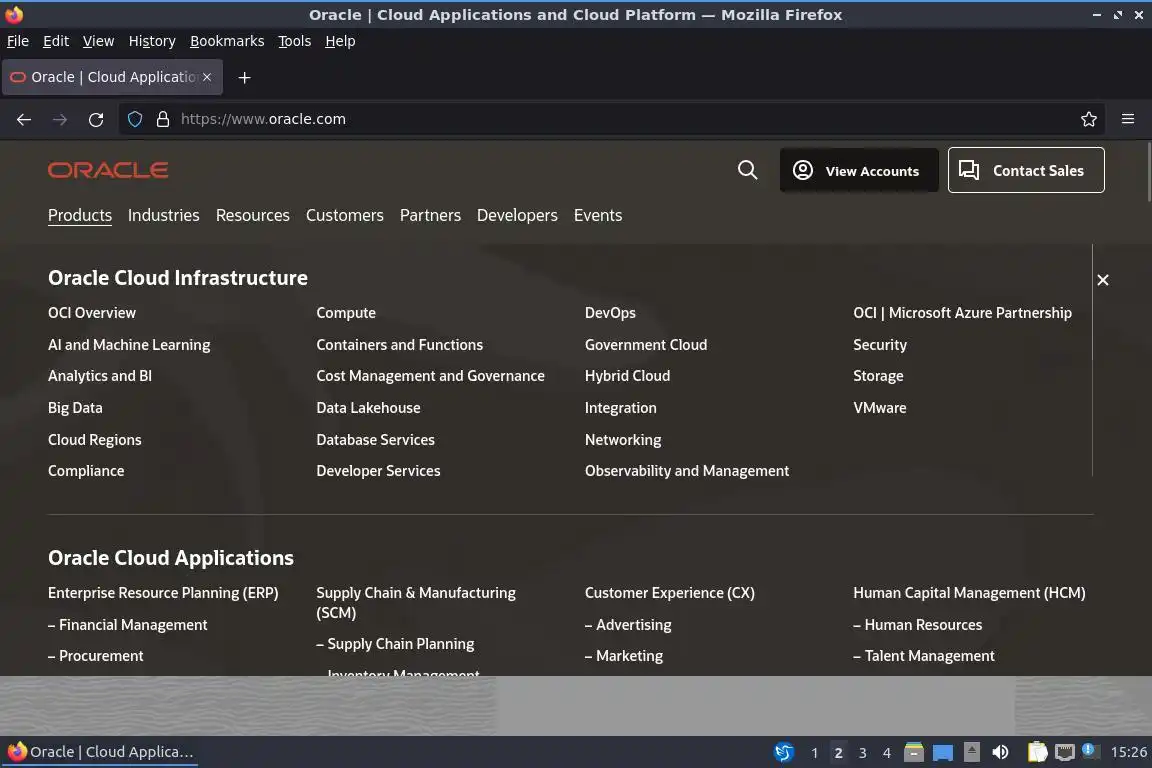The height and width of the screenshot is (768, 1152).
Task: Open OCI Microsoft Azure Partnership link
Action: coord(962,313)
